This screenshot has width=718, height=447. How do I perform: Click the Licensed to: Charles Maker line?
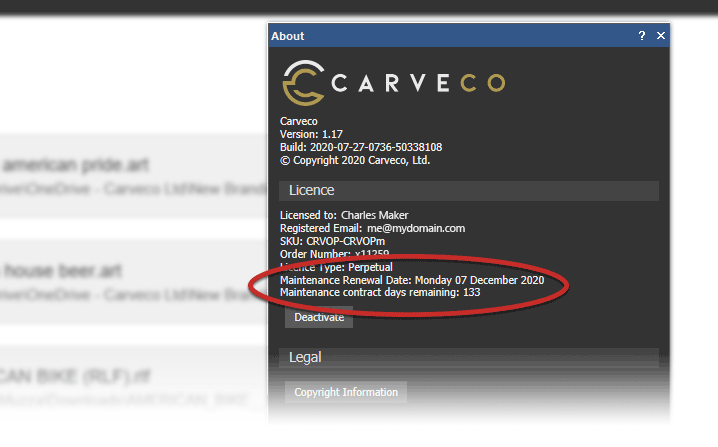344,215
